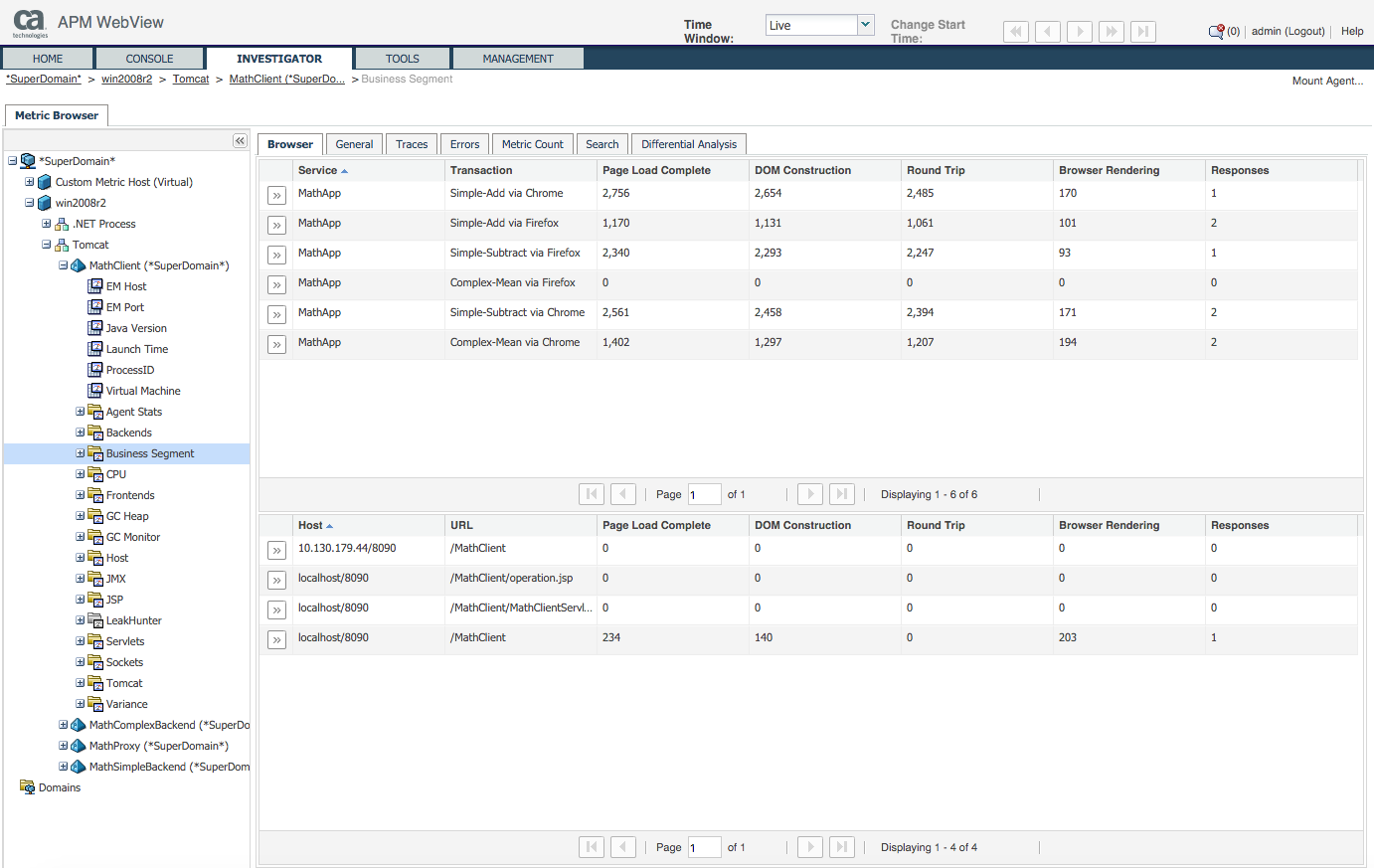Open the Traces tab

412,144
